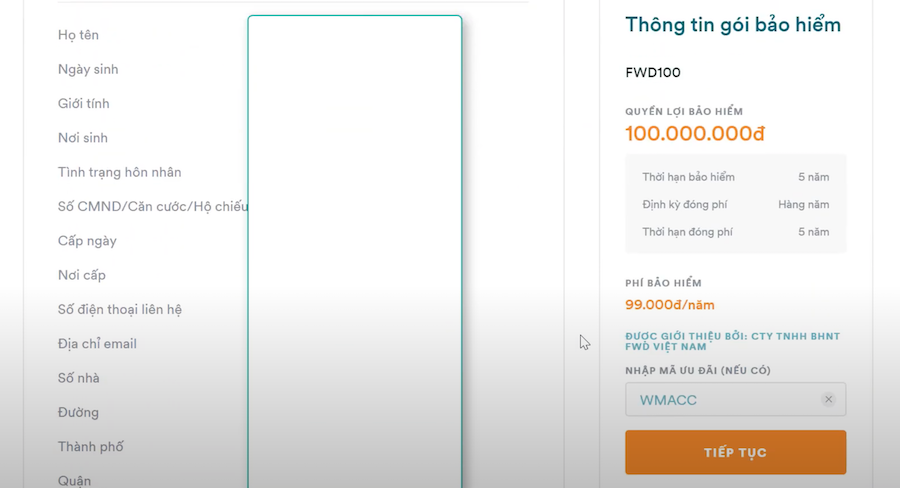
Task: Click the Thành phố label
Action: tap(91, 447)
